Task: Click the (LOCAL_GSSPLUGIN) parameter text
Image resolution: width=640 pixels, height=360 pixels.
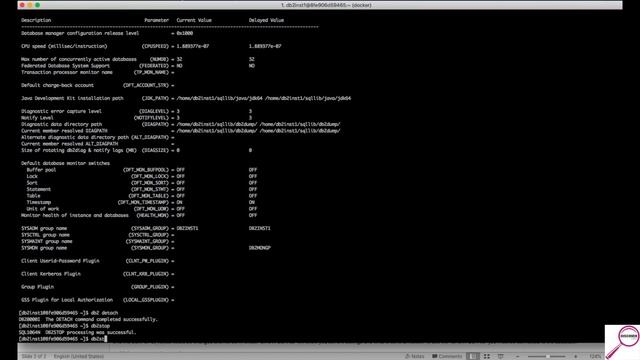Action: pos(146,300)
